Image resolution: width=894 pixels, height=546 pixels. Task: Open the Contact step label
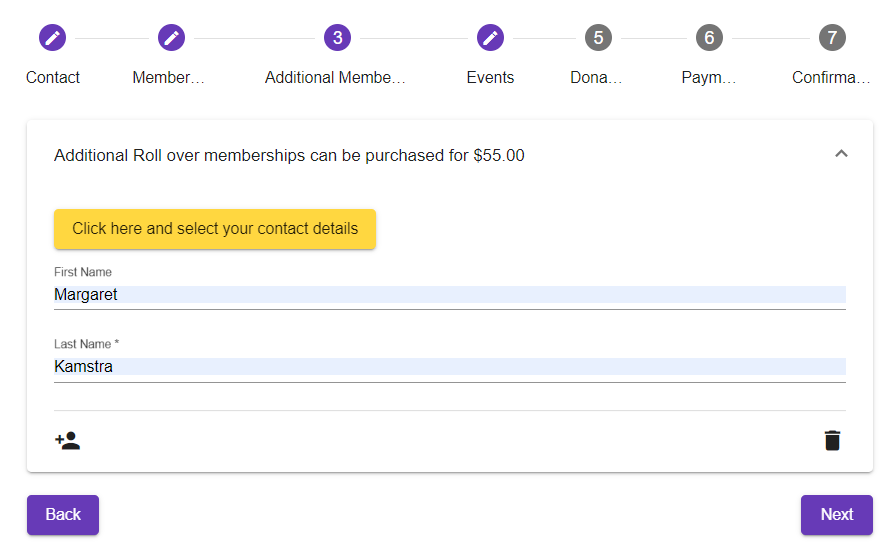coord(53,77)
